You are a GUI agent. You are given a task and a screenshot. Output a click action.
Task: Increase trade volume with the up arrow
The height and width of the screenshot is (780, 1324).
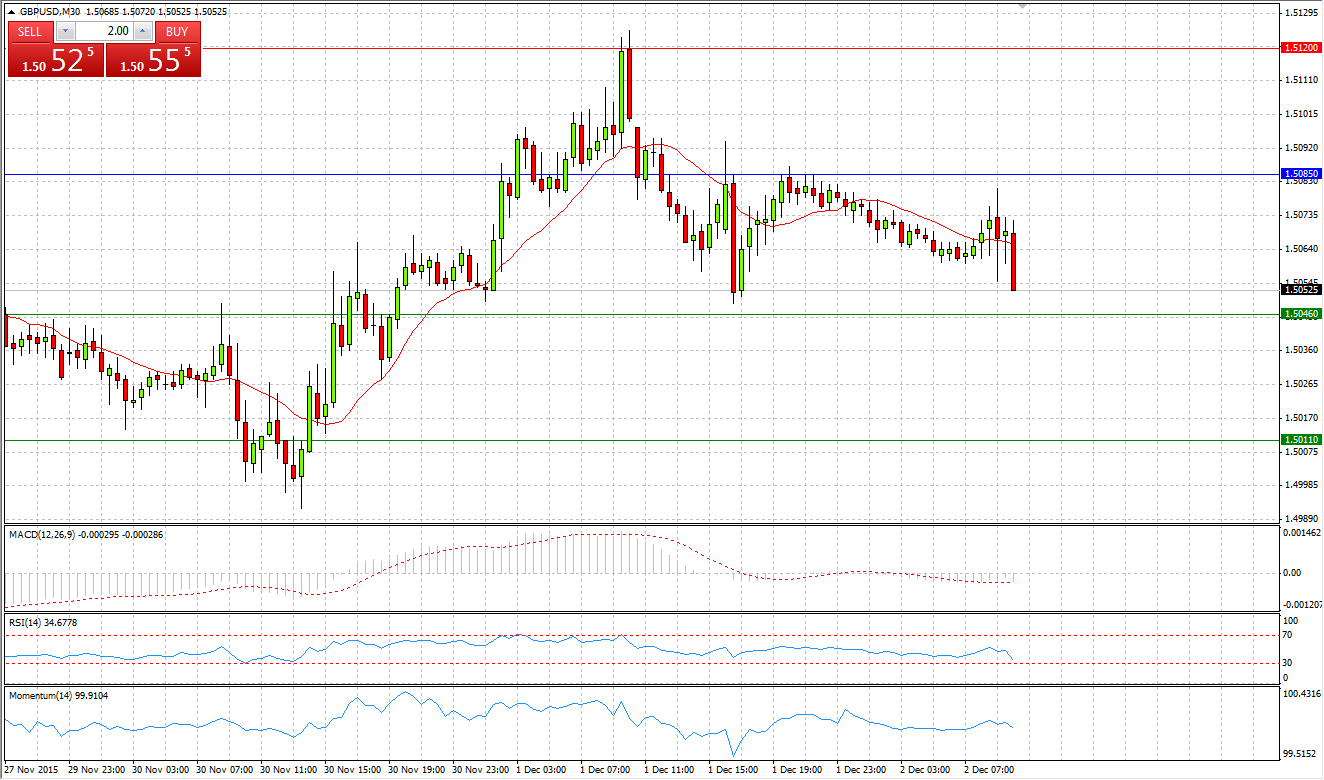(142, 31)
